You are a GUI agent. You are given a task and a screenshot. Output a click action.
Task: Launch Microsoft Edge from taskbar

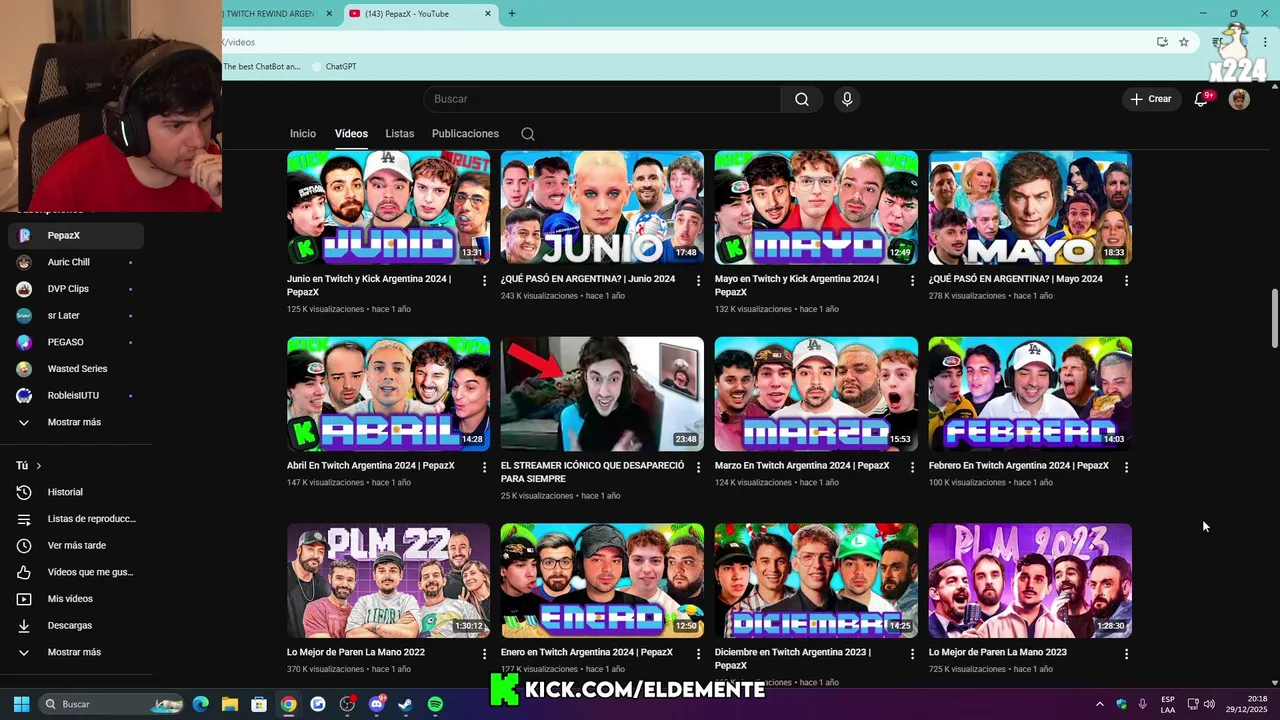200,704
